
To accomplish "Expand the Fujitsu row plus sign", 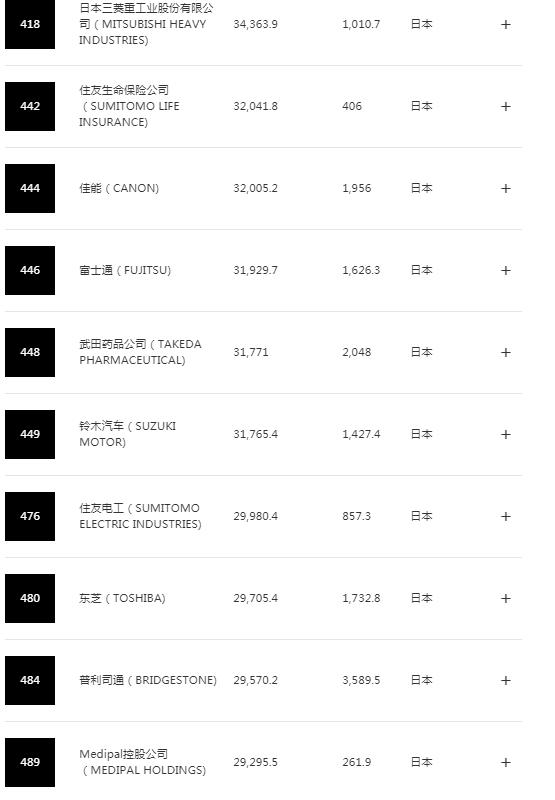I will (506, 270).
